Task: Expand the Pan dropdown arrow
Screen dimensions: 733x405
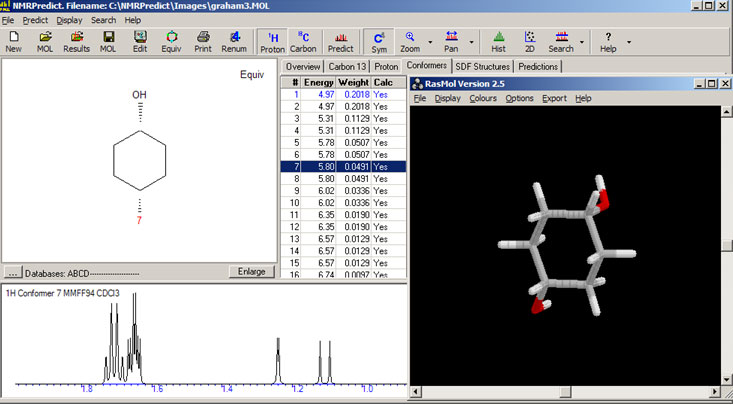Action: (x=472, y=42)
